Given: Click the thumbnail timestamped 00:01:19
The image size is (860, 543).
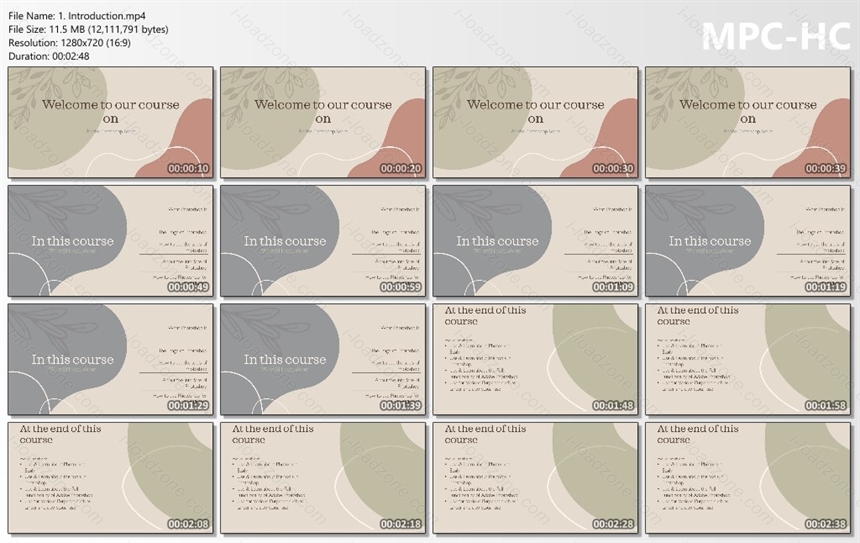Looking at the screenshot, I should 748,241.
